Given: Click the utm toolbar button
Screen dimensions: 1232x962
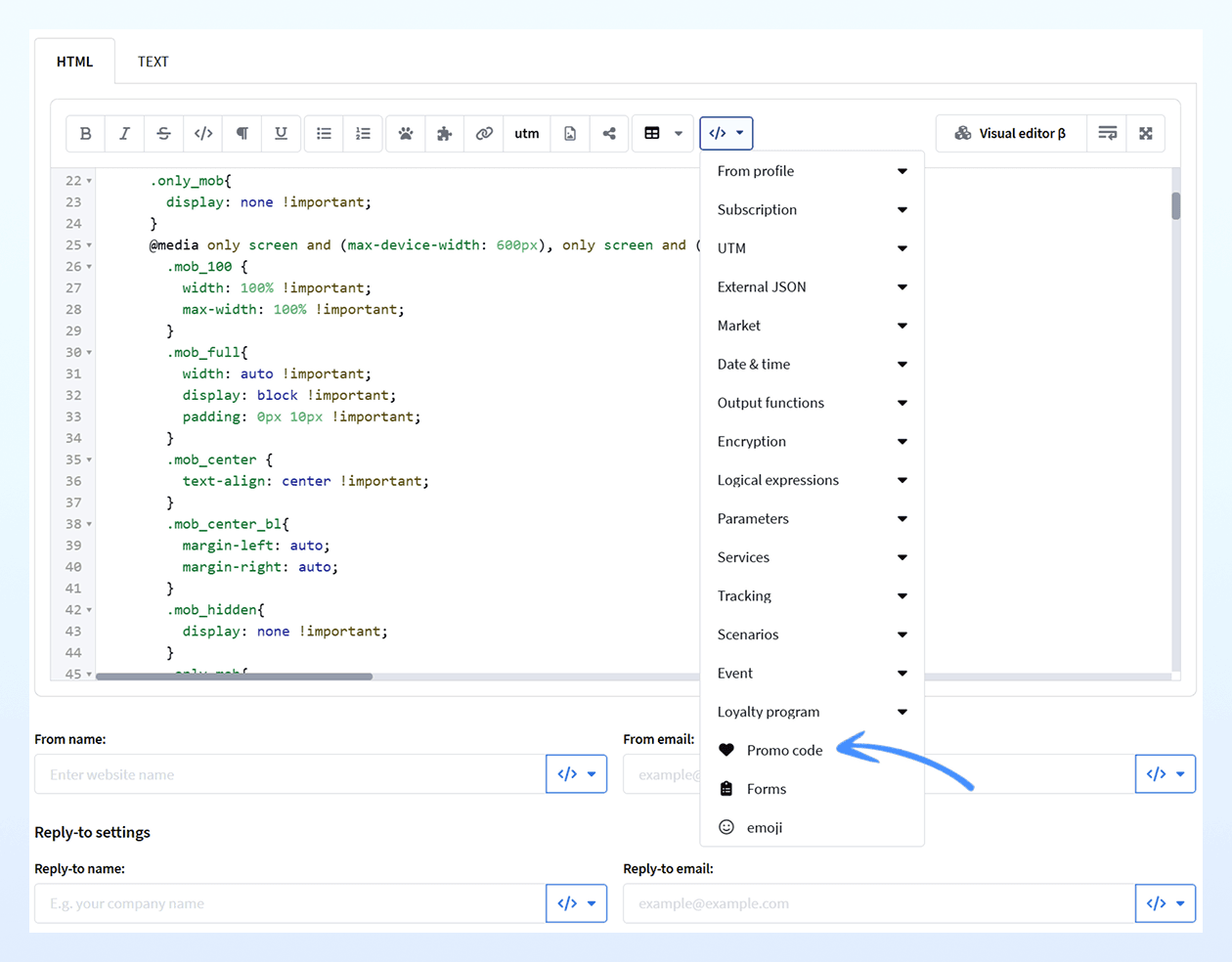Looking at the screenshot, I should click(x=527, y=133).
